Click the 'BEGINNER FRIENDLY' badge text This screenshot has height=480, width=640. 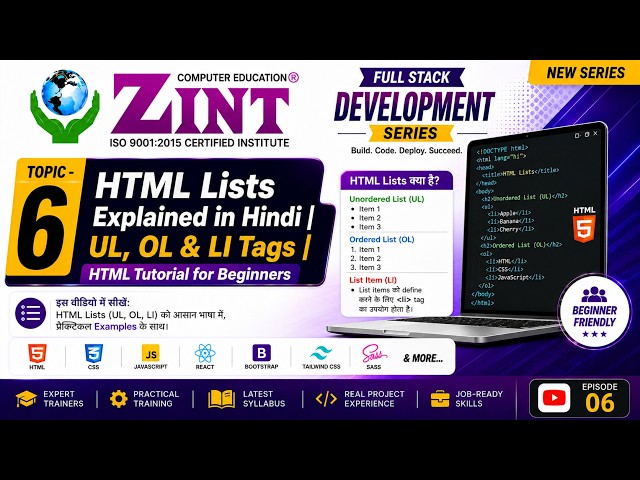click(x=594, y=316)
